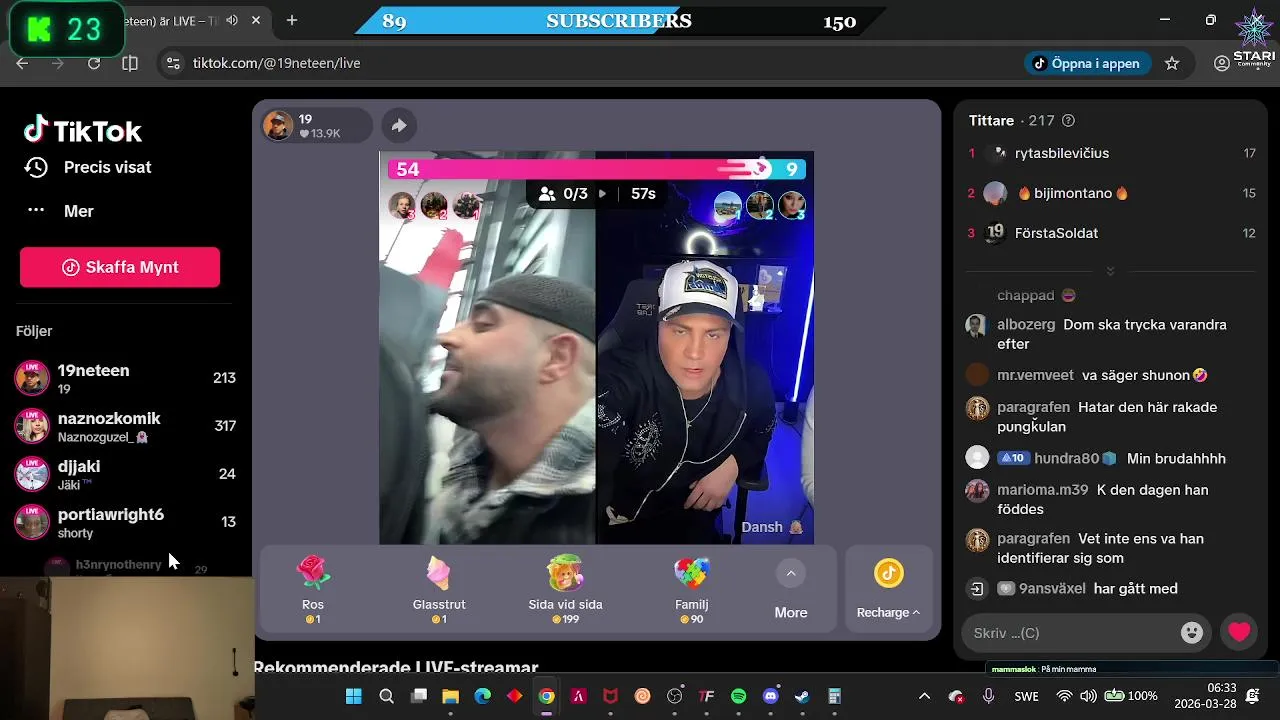1280x720 pixels.
Task: Open the Chrome profile icon
Action: (x=1221, y=63)
